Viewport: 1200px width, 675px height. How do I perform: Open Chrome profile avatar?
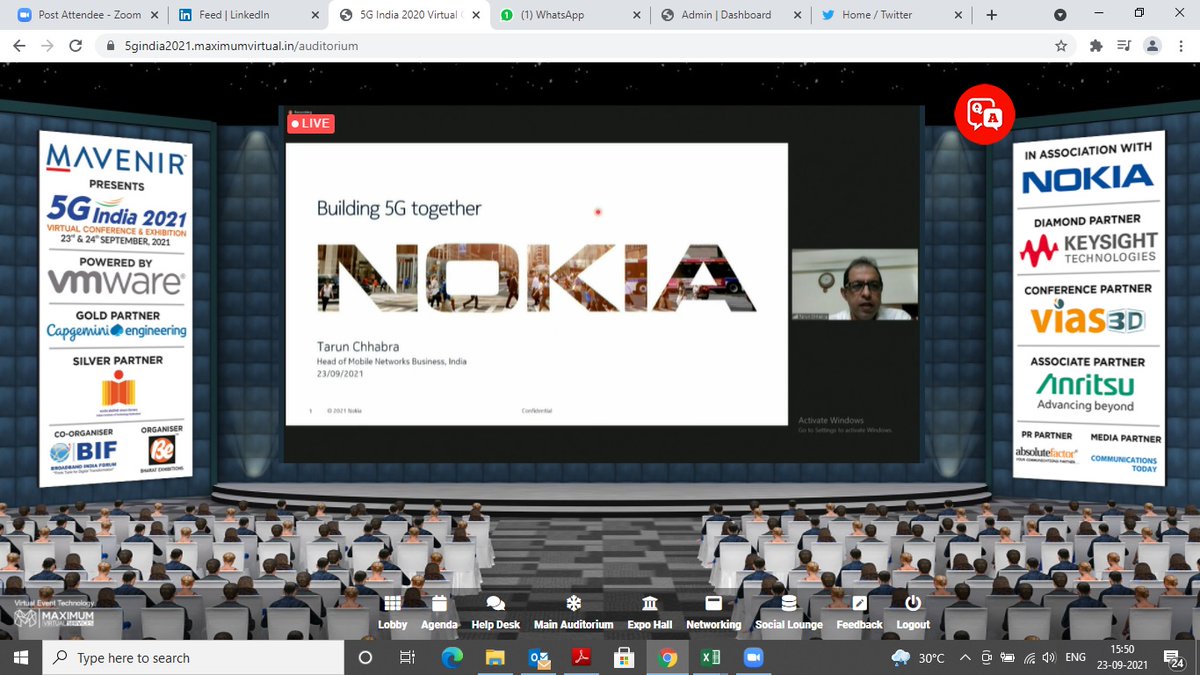pyautogui.click(x=1153, y=46)
